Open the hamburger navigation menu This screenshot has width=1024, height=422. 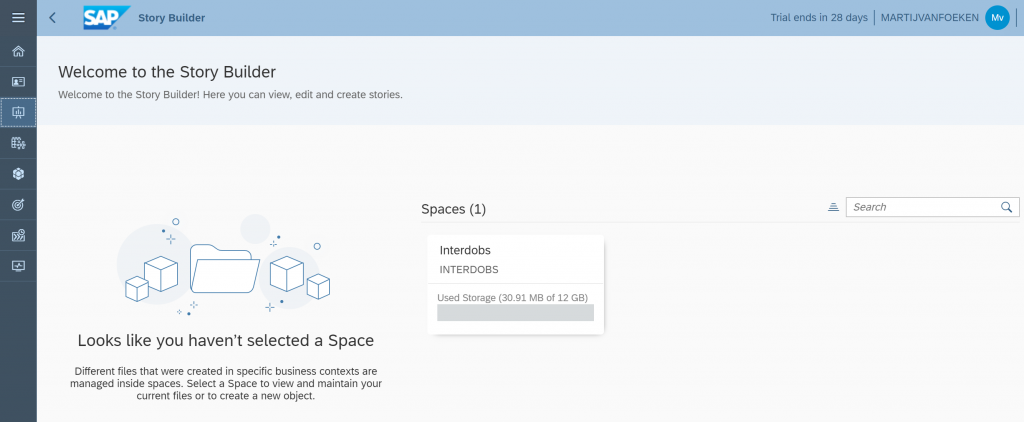coord(18,18)
